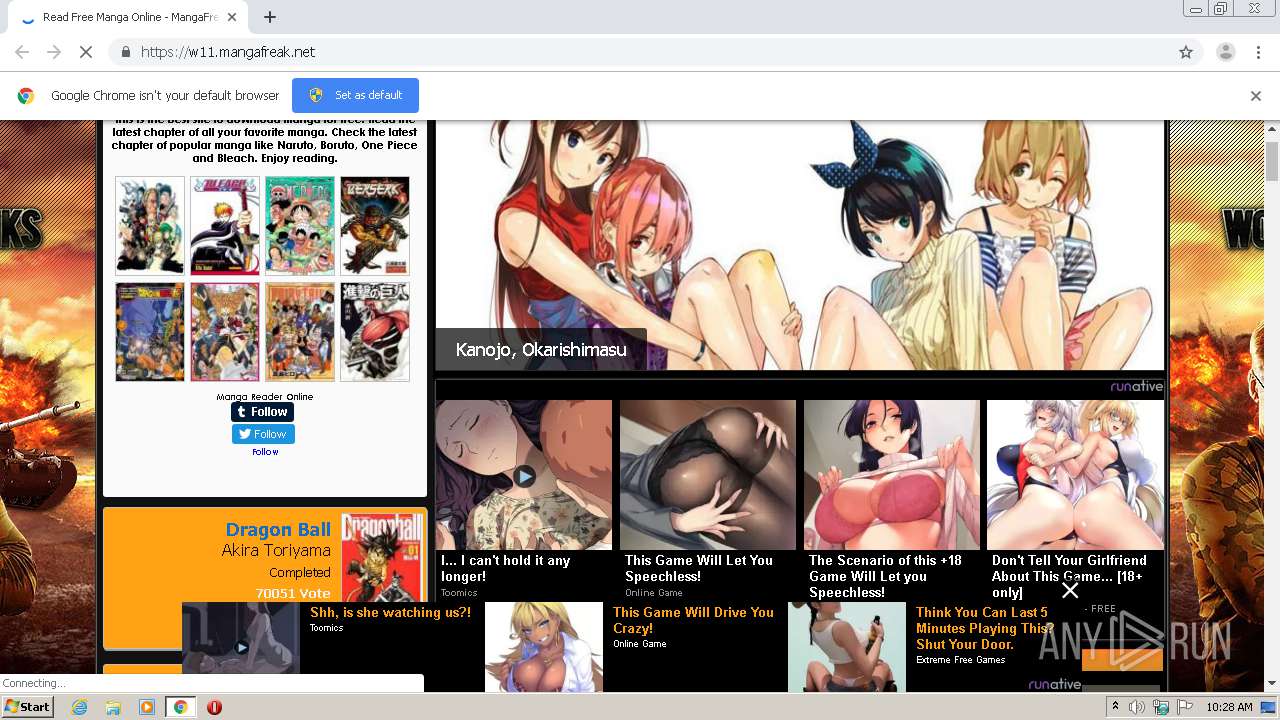View site security lock info
The width and height of the screenshot is (1280, 720).
point(125,52)
